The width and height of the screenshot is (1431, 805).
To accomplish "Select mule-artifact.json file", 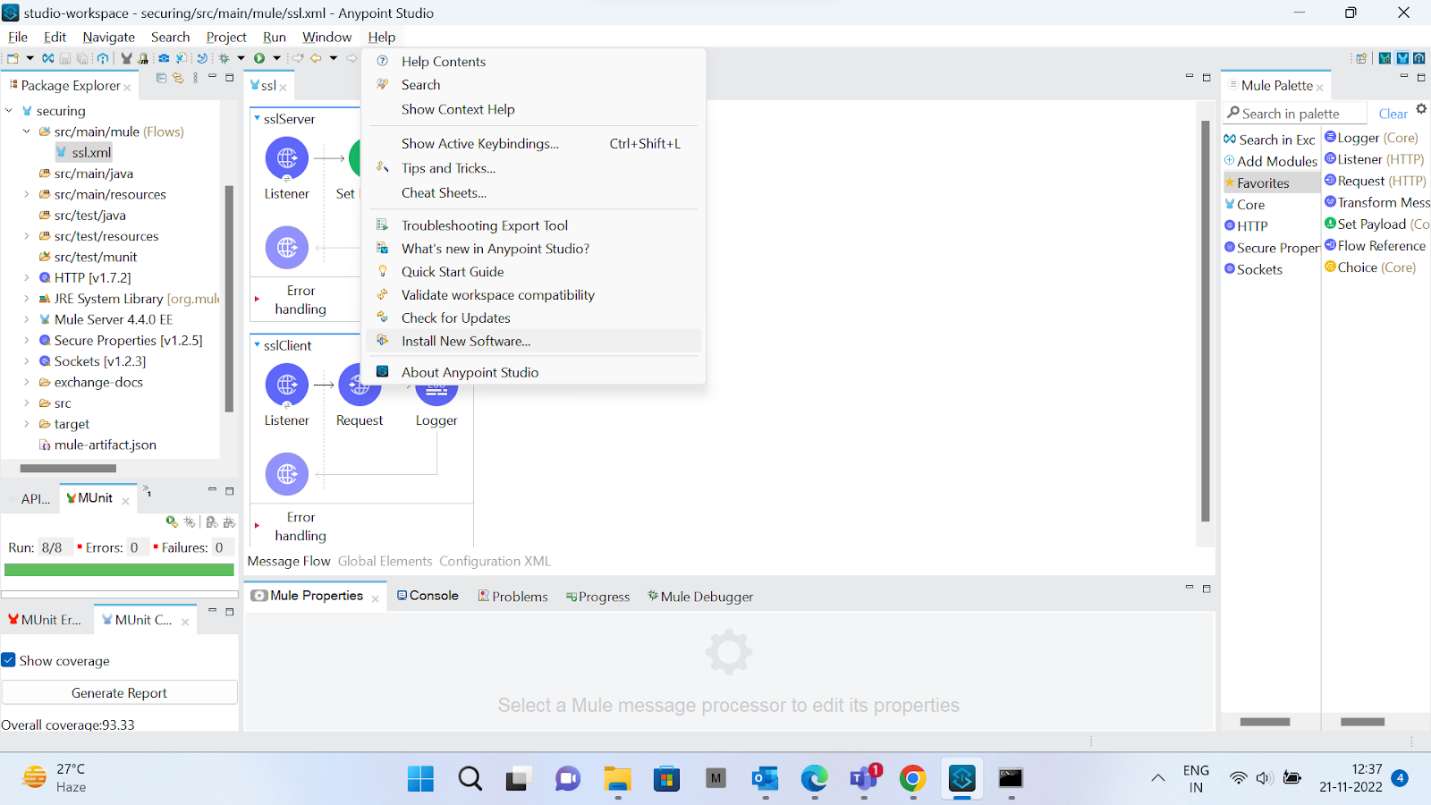I will tap(97, 445).
